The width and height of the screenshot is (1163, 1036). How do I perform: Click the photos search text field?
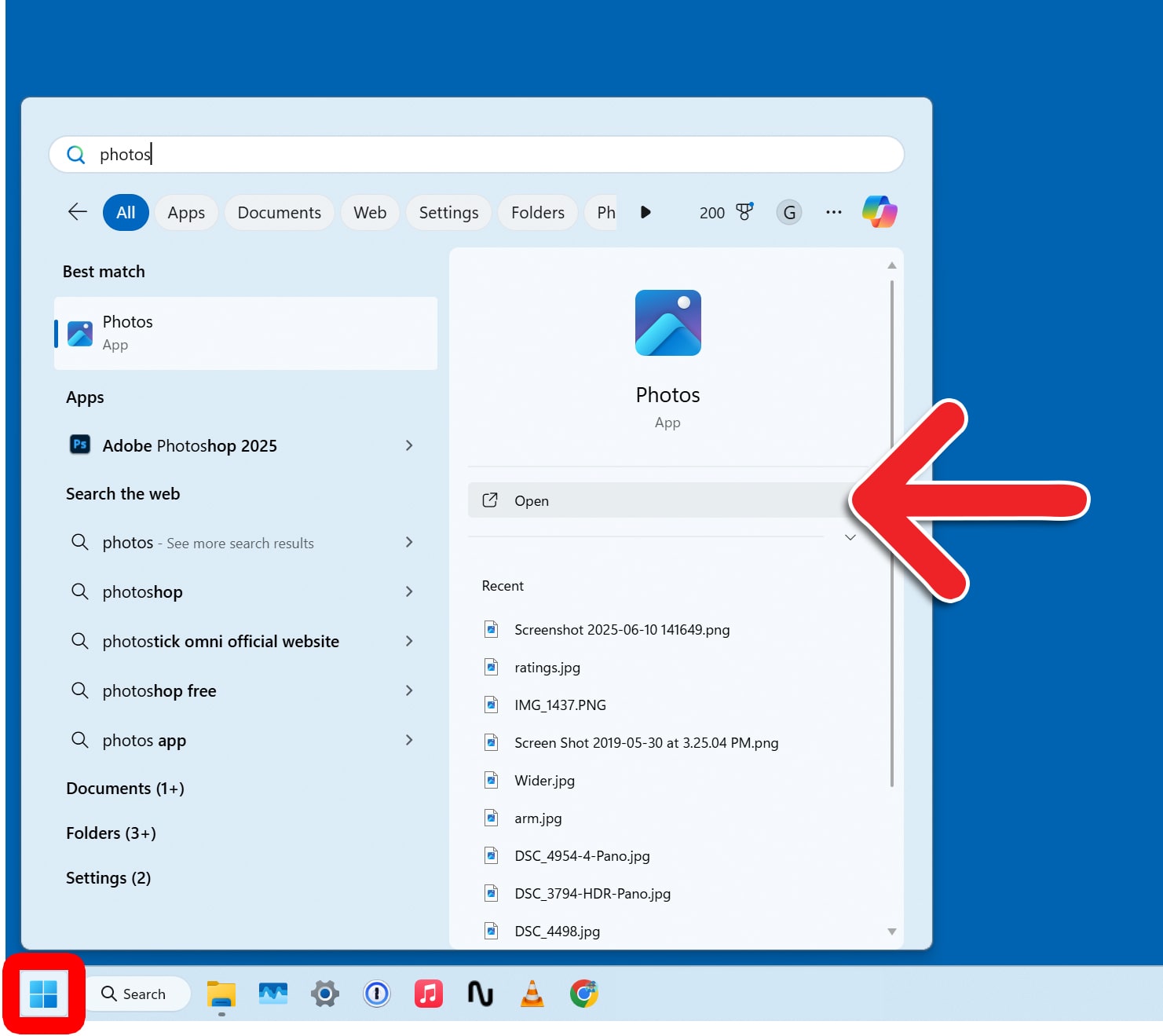click(471, 154)
